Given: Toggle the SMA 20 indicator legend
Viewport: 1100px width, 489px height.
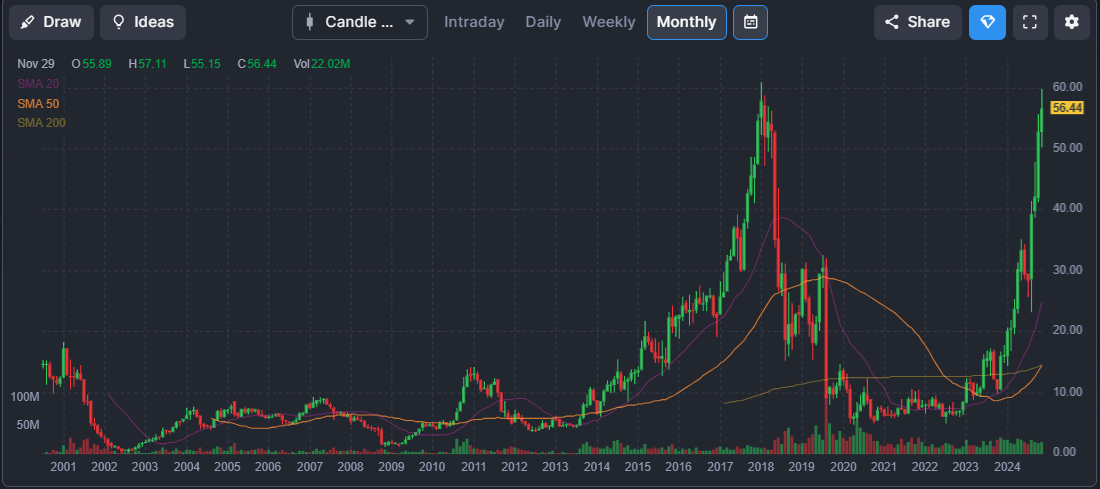Looking at the screenshot, I should [x=38, y=84].
